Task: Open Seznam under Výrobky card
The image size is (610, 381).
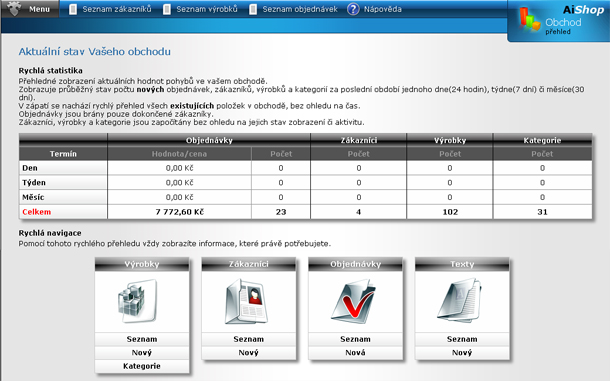Action: click(142, 339)
